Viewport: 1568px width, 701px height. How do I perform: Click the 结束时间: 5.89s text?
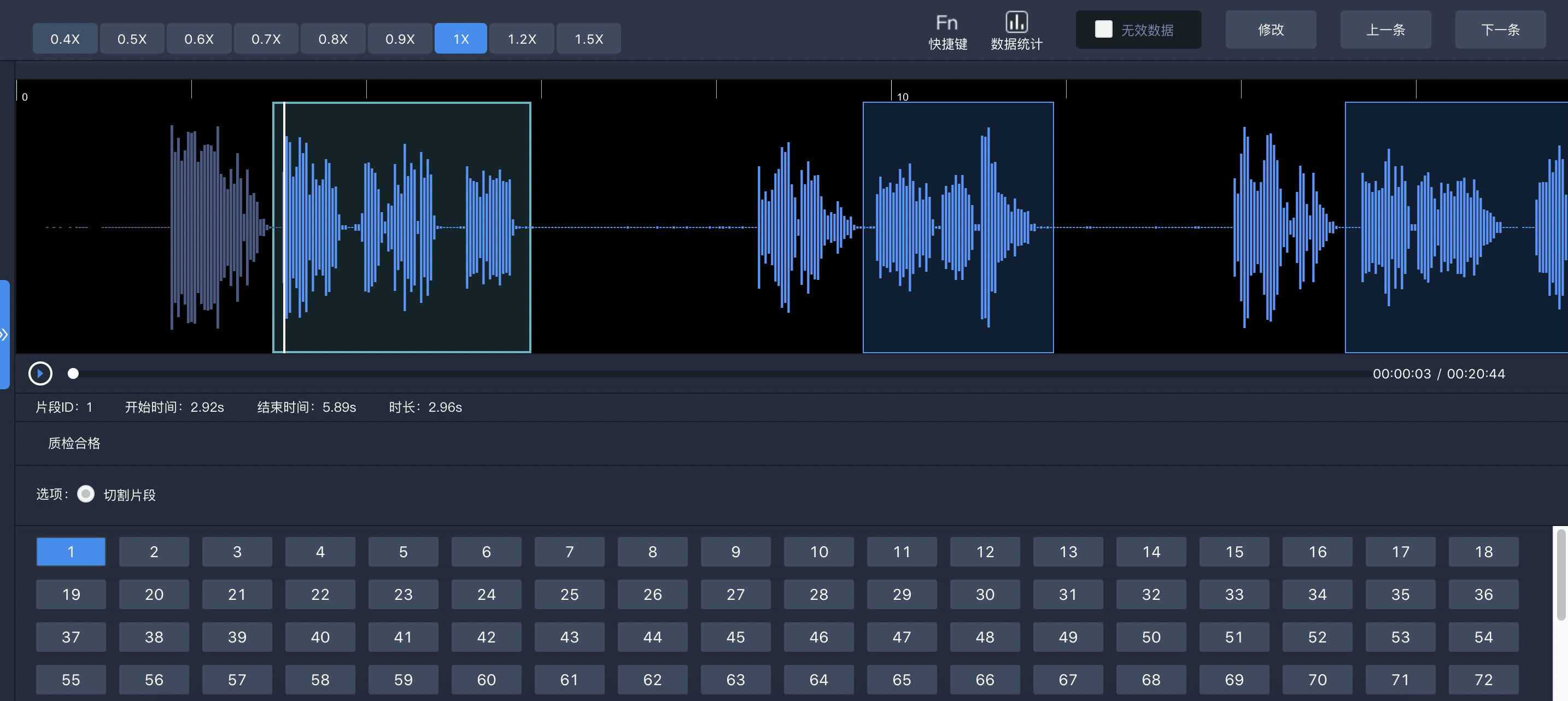pos(306,407)
